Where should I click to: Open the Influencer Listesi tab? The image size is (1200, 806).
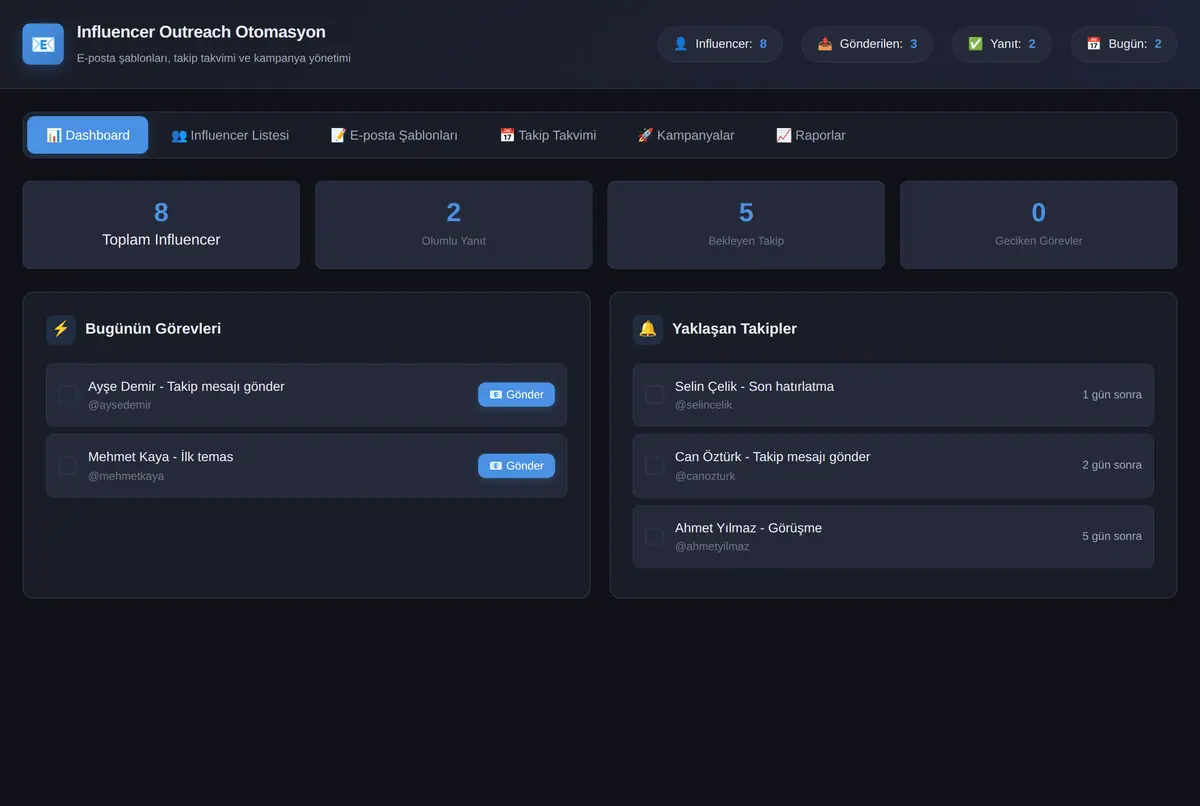click(230, 135)
